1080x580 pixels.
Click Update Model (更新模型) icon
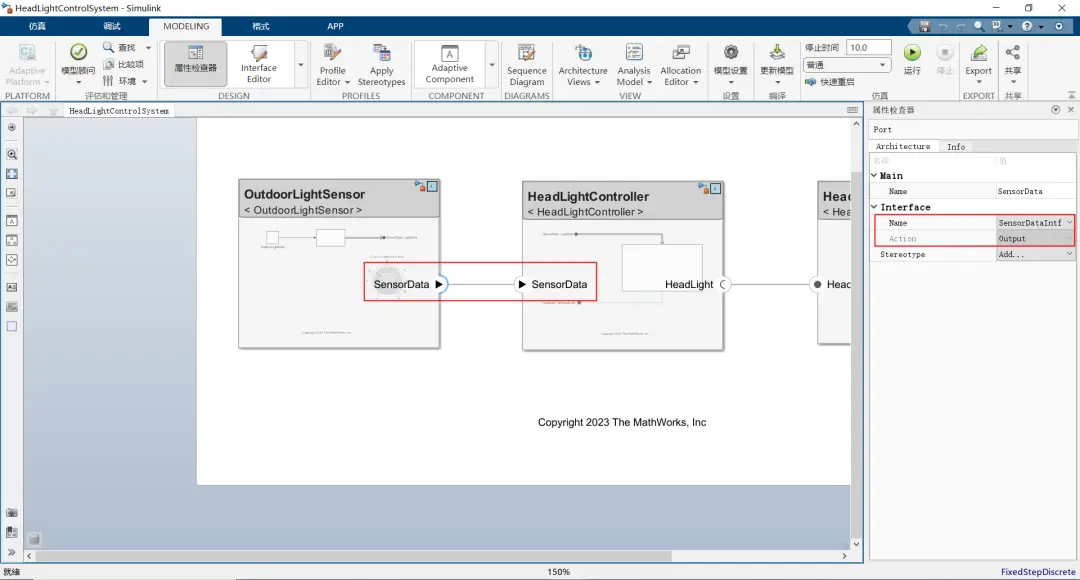(777, 52)
